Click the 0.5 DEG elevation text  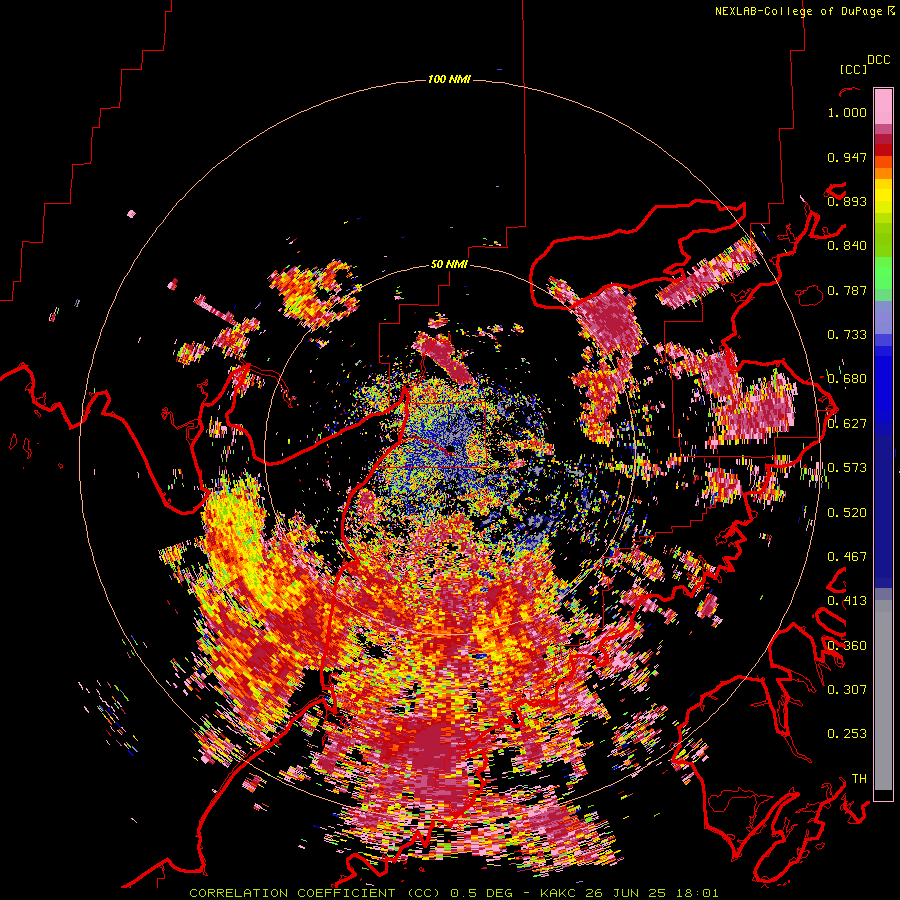click(481, 893)
